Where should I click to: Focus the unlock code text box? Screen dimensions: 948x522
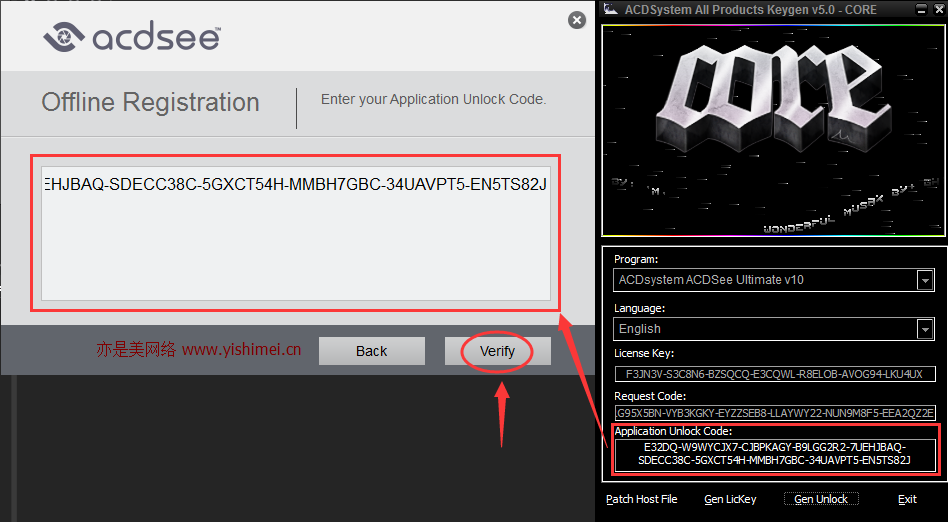click(296, 233)
